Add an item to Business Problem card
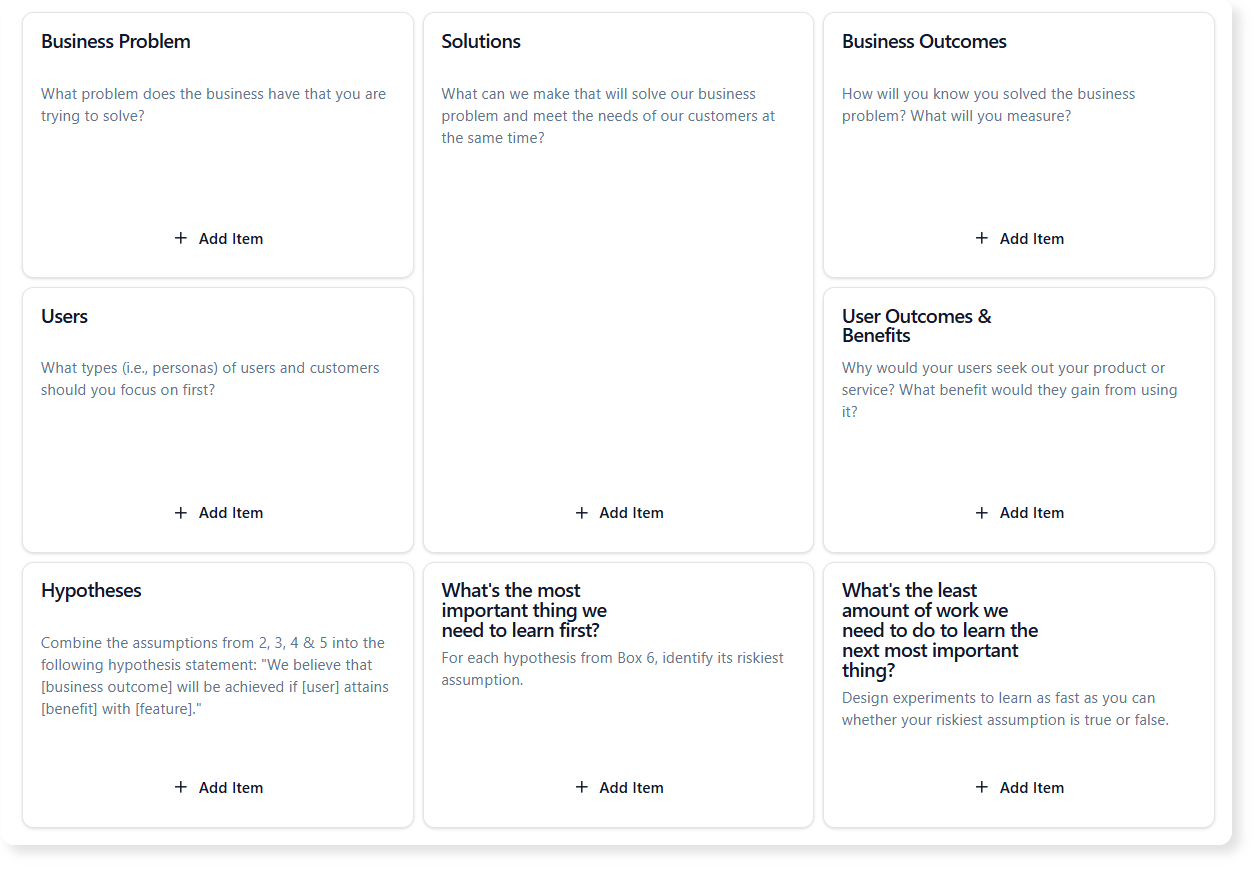 (218, 238)
